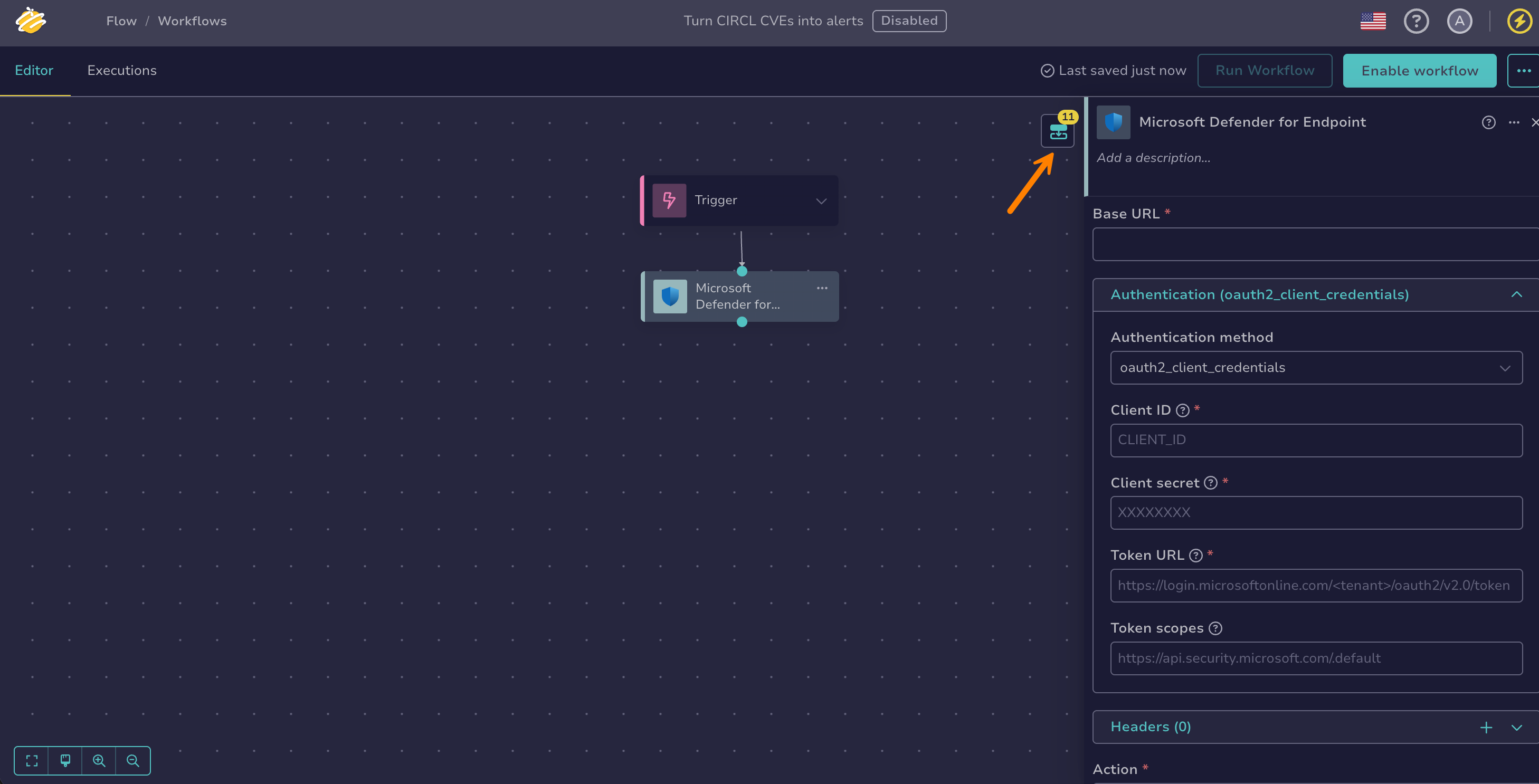Click Run Workflow button
Screen dimensions: 1539x784
click(x=1265, y=71)
